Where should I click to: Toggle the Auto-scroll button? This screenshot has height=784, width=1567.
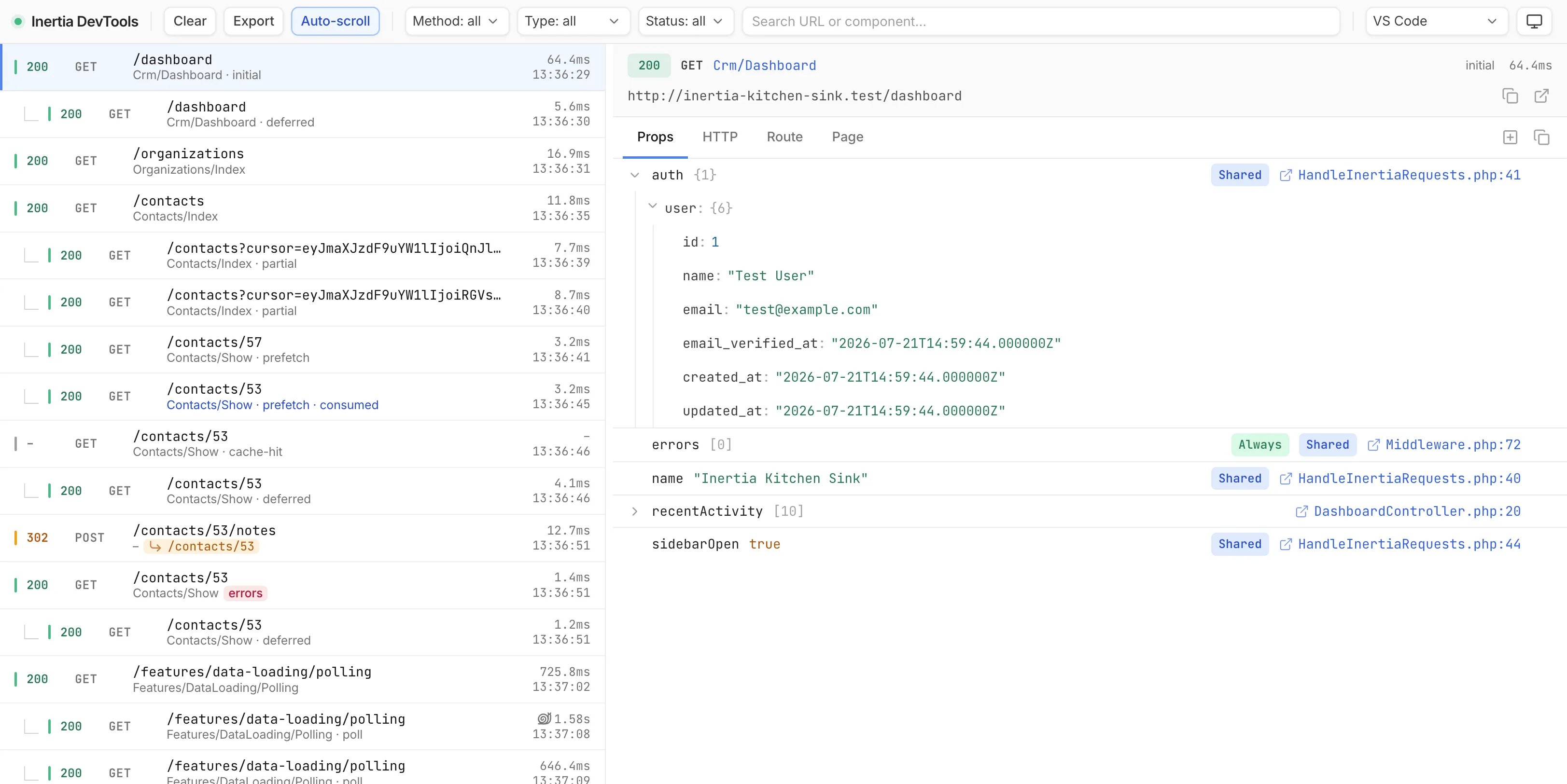point(335,21)
